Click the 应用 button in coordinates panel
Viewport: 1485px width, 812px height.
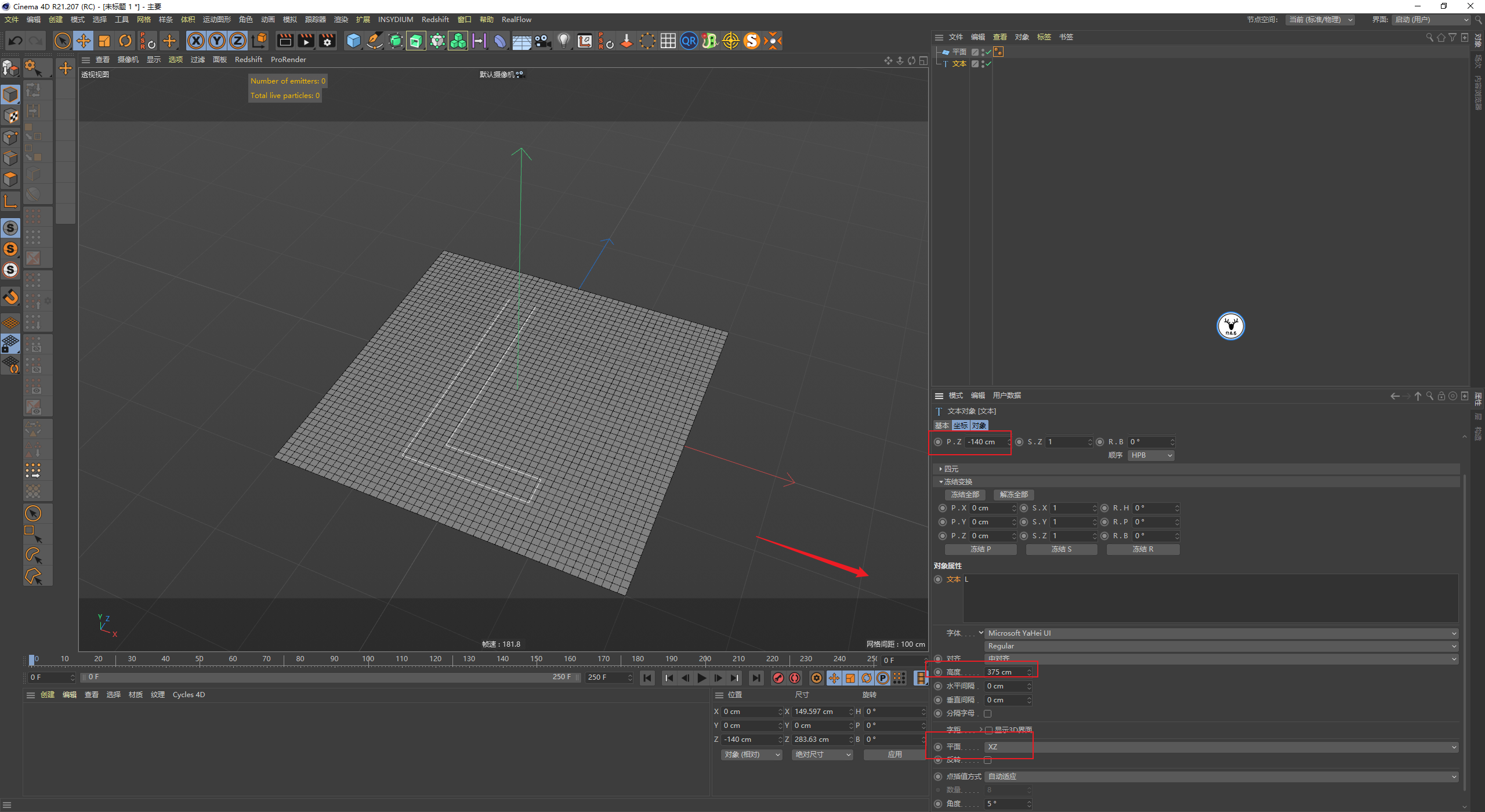coord(894,755)
